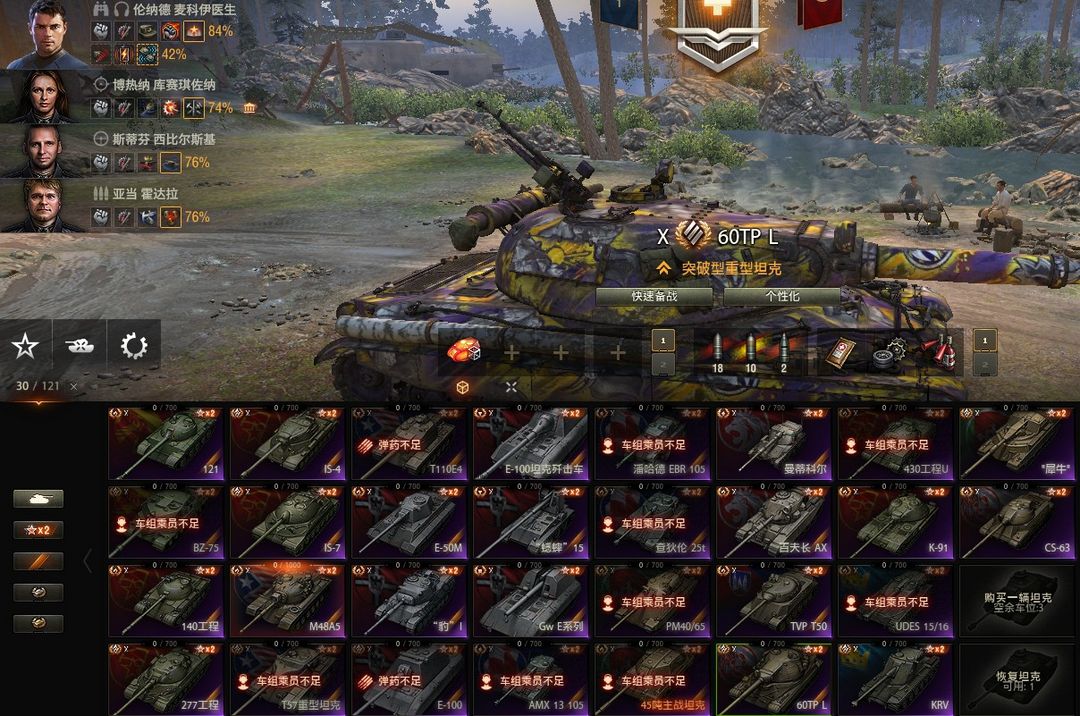This screenshot has width=1080, height=716.
Task: Toggle the ×2 star bonus filter
Action: point(39,529)
